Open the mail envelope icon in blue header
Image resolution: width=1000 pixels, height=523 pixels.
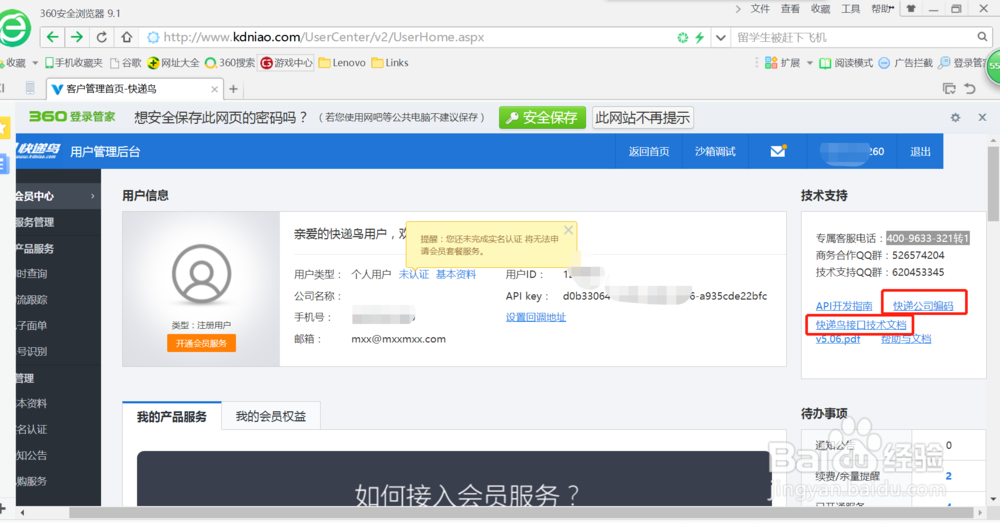pyautogui.click(x=777, y=151)
